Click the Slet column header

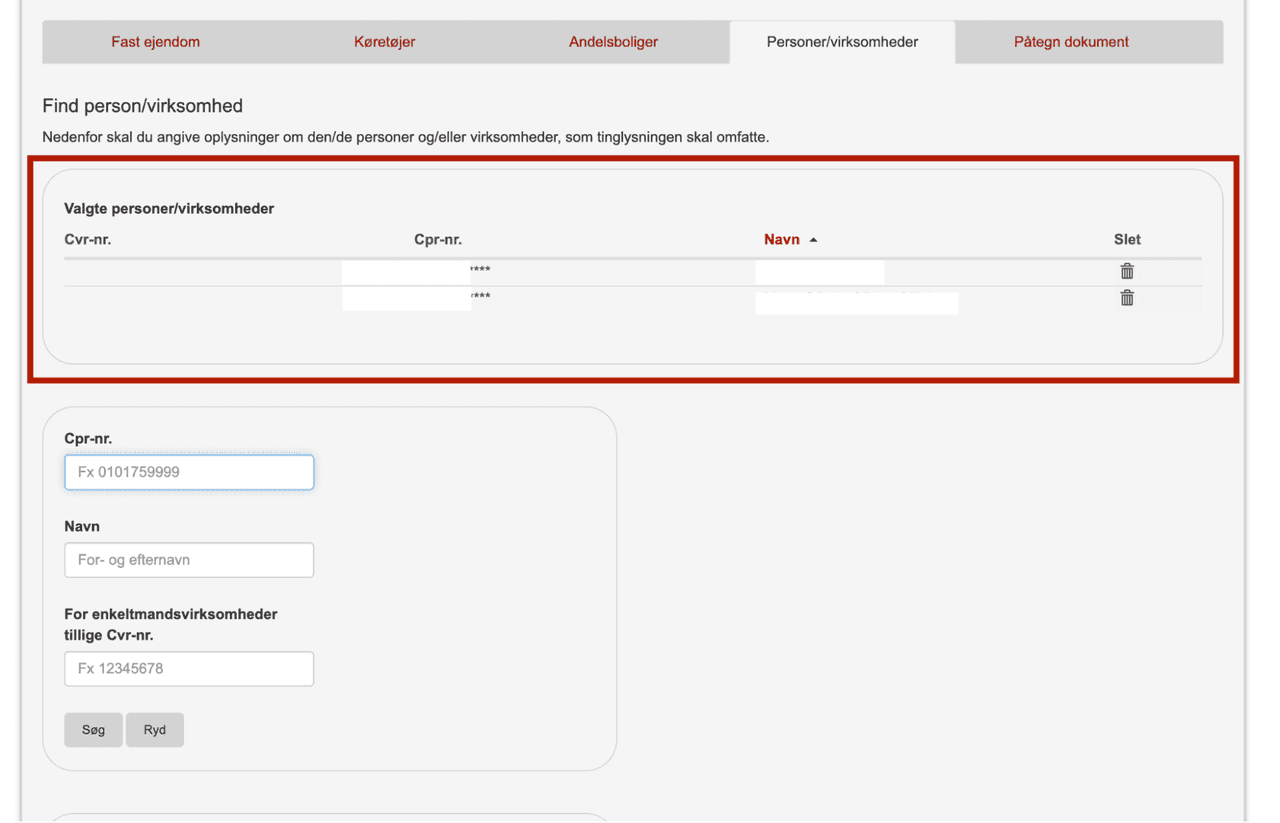pyautogui.click(x=1126, y=240)
